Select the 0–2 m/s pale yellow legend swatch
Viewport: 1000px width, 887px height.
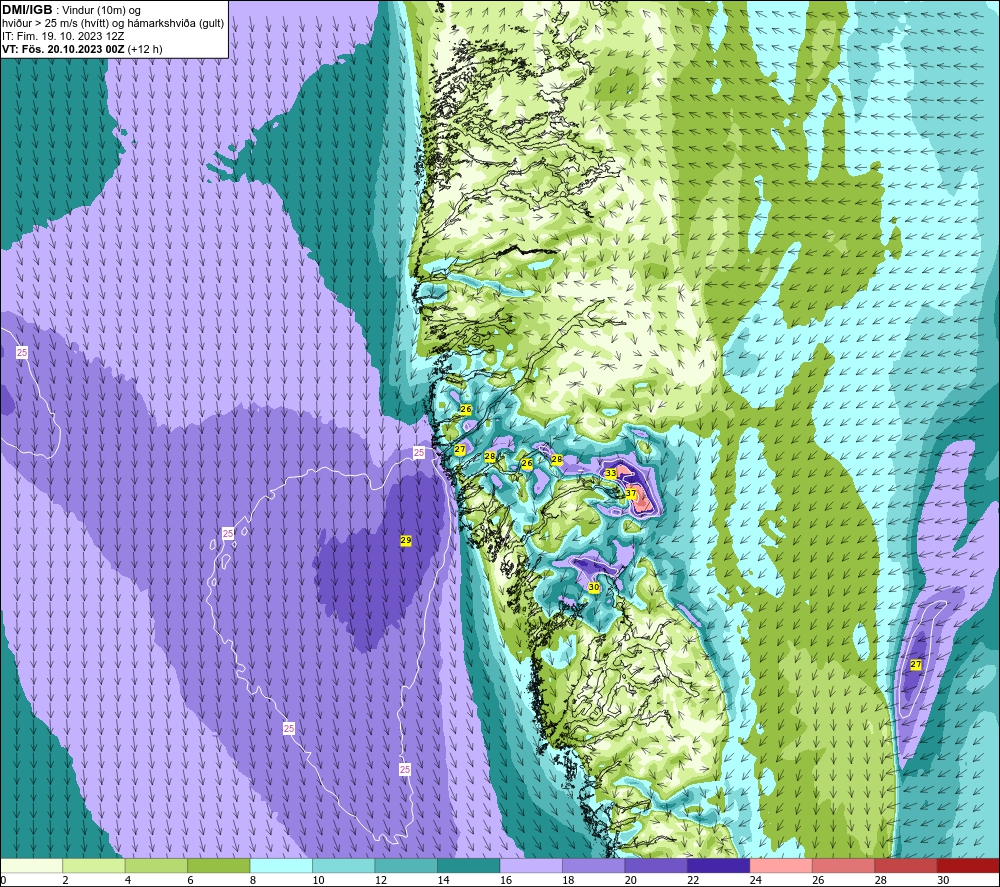tap(31, 865)
